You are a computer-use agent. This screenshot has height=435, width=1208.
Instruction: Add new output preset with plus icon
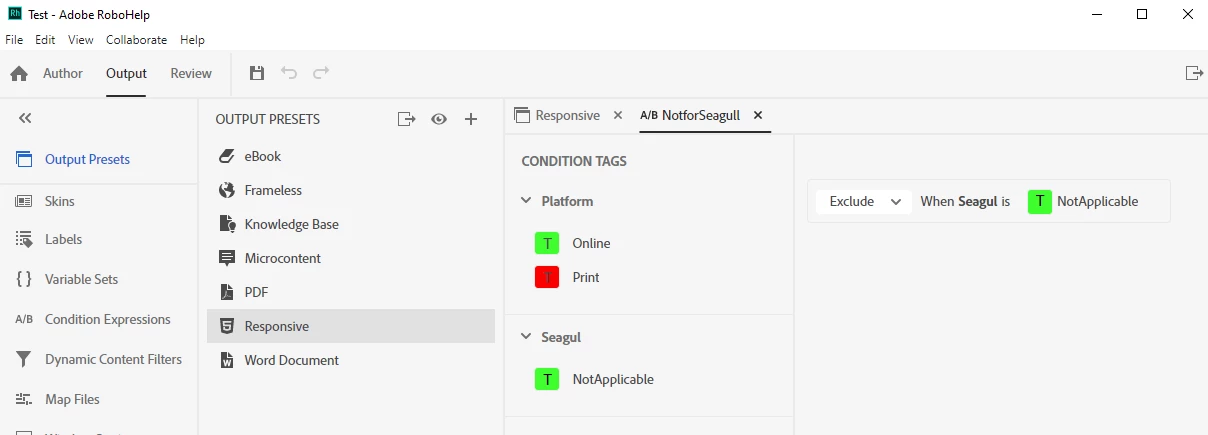tap(471, 119)
